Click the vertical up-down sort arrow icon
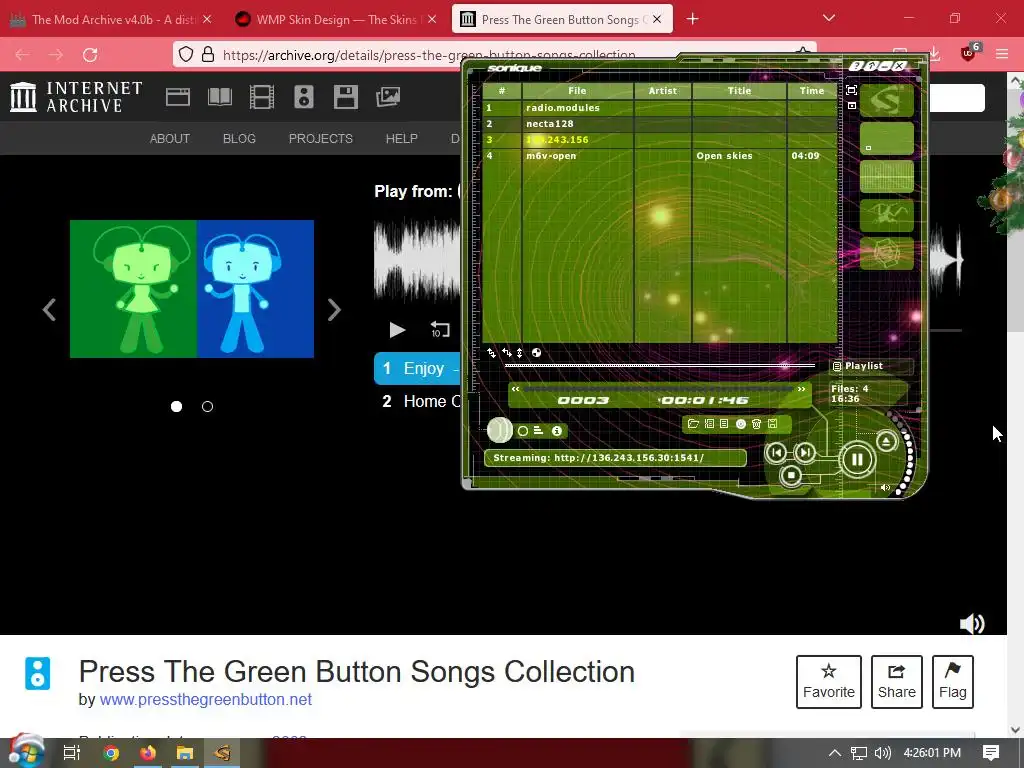 click(x=520, y=353)
